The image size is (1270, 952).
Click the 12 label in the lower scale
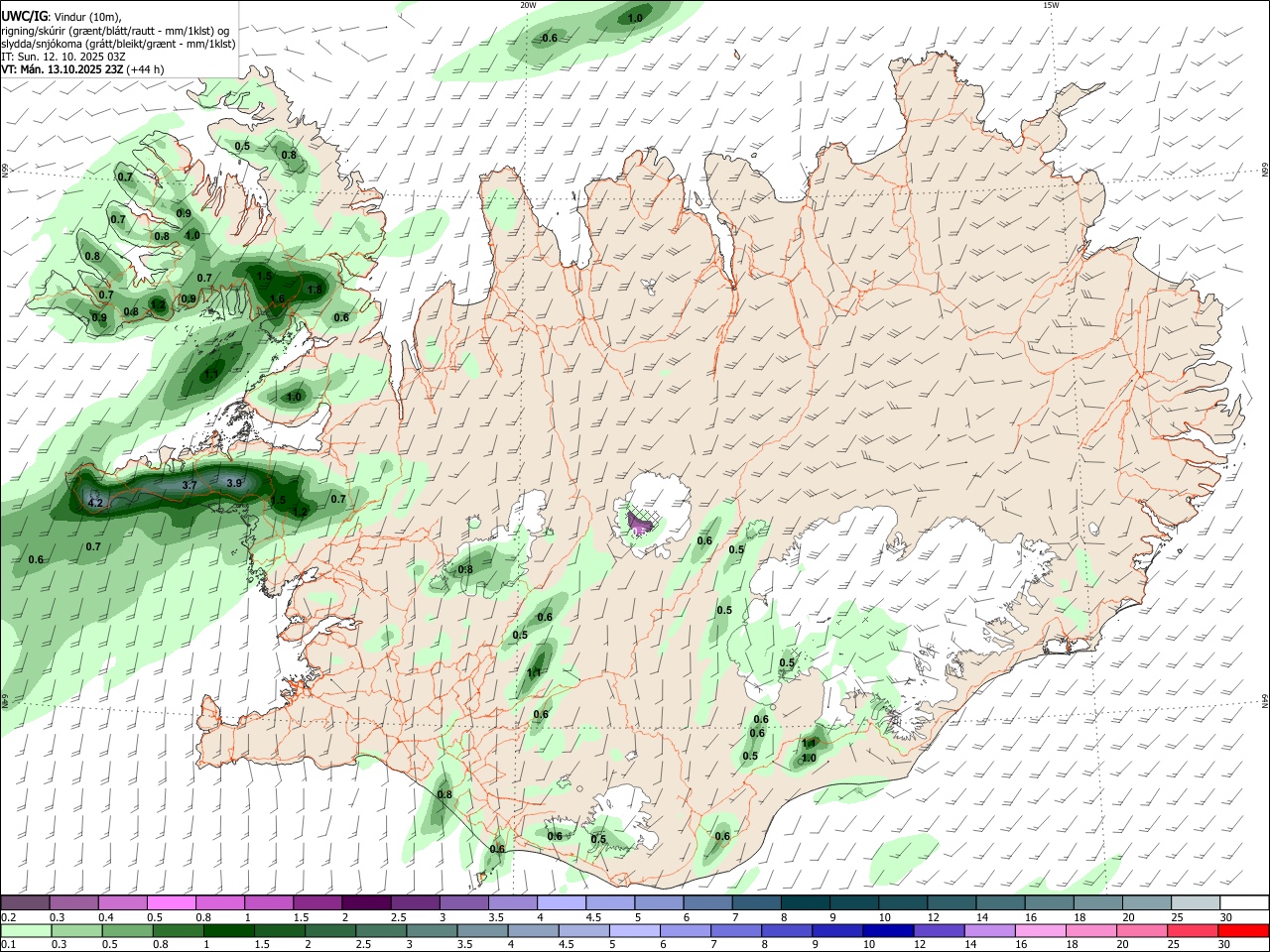click(x=920, y=945)
